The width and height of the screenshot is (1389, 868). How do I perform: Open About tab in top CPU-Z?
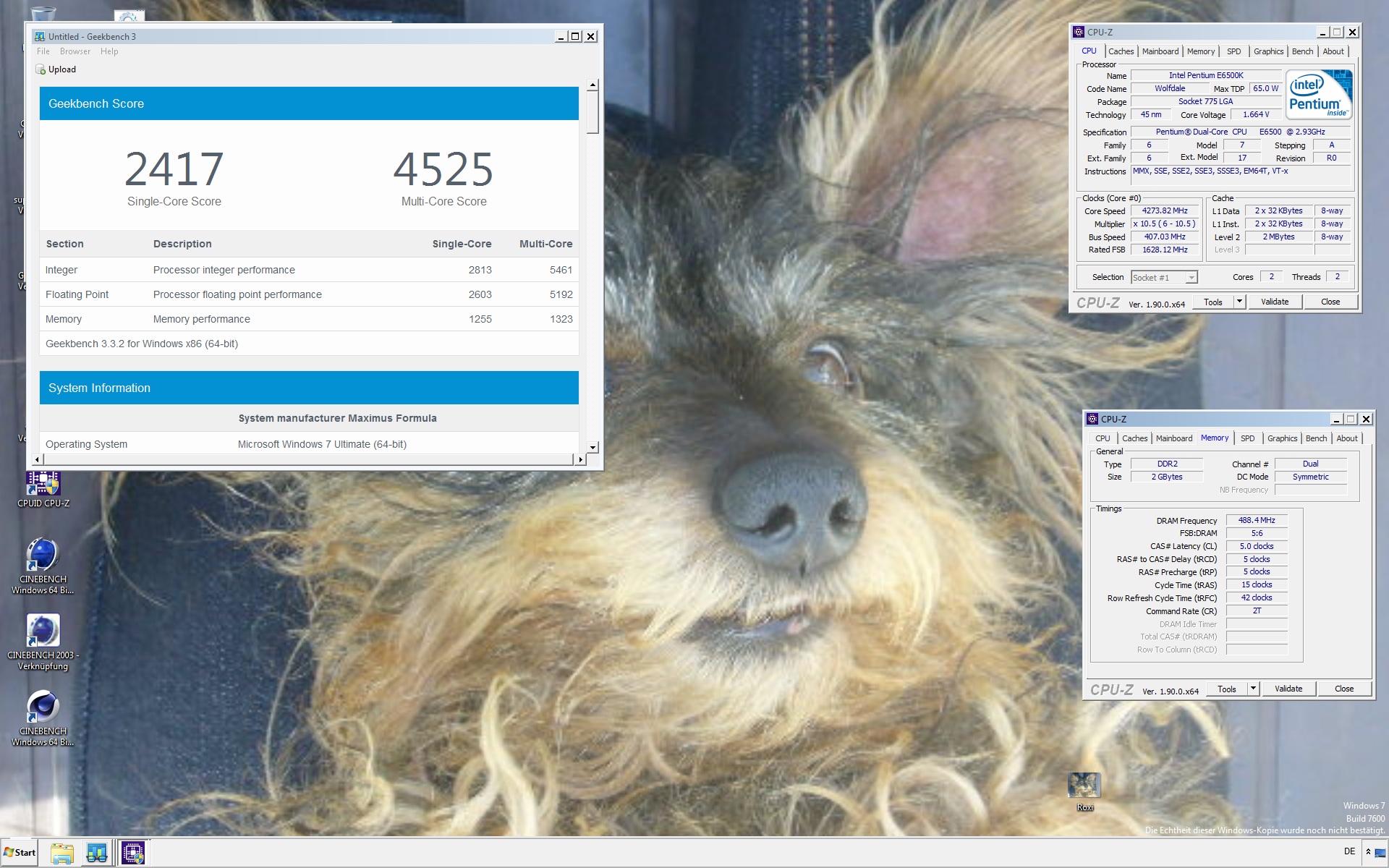[x=1333, y=51]
